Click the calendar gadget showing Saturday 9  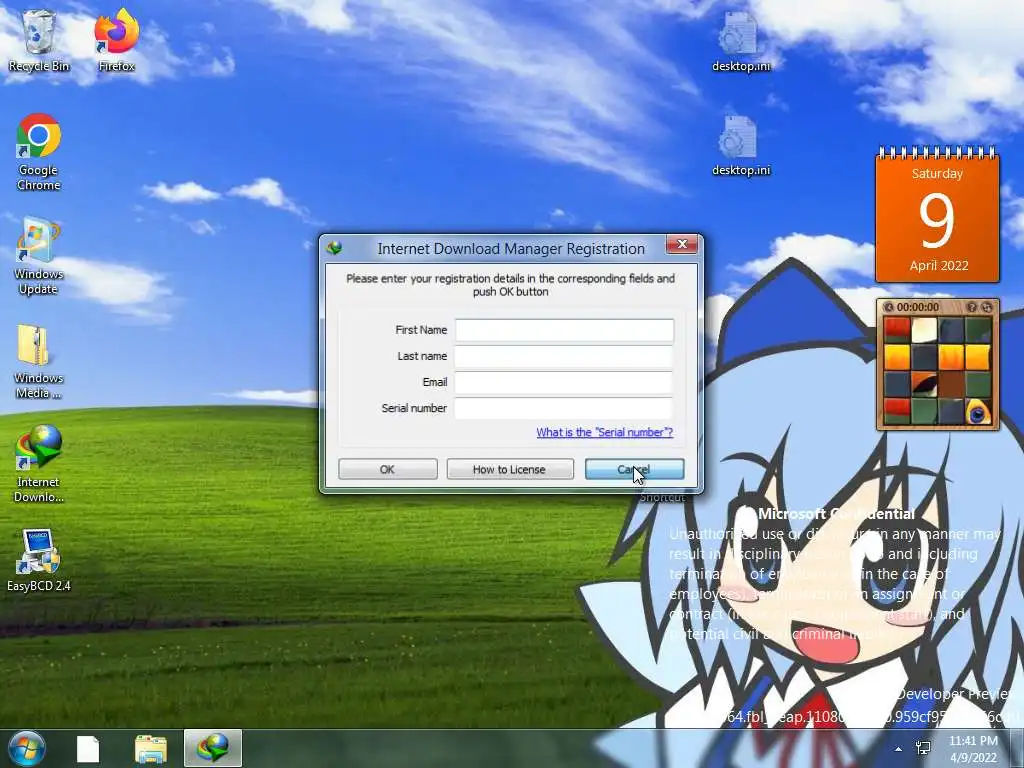tap(937, 214)
